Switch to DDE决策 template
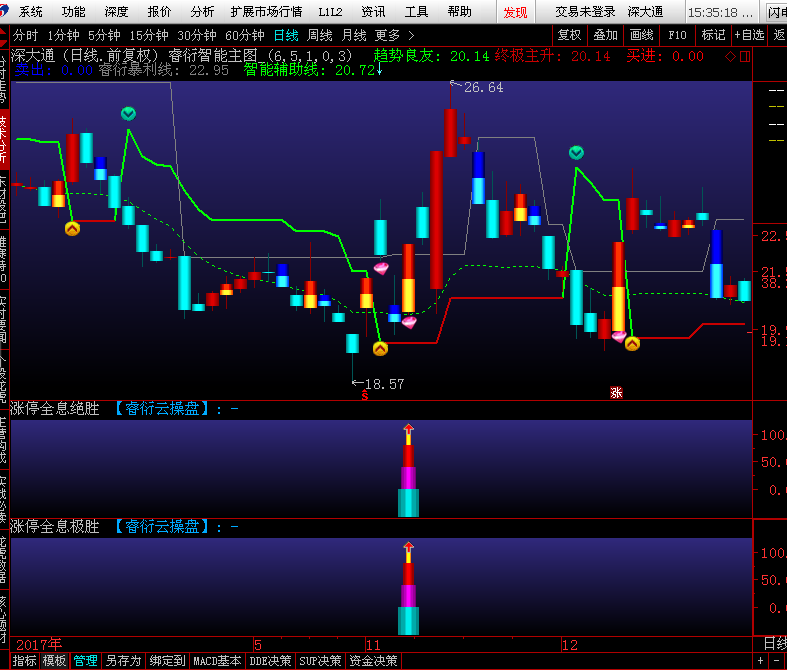 tap(271, 660)
